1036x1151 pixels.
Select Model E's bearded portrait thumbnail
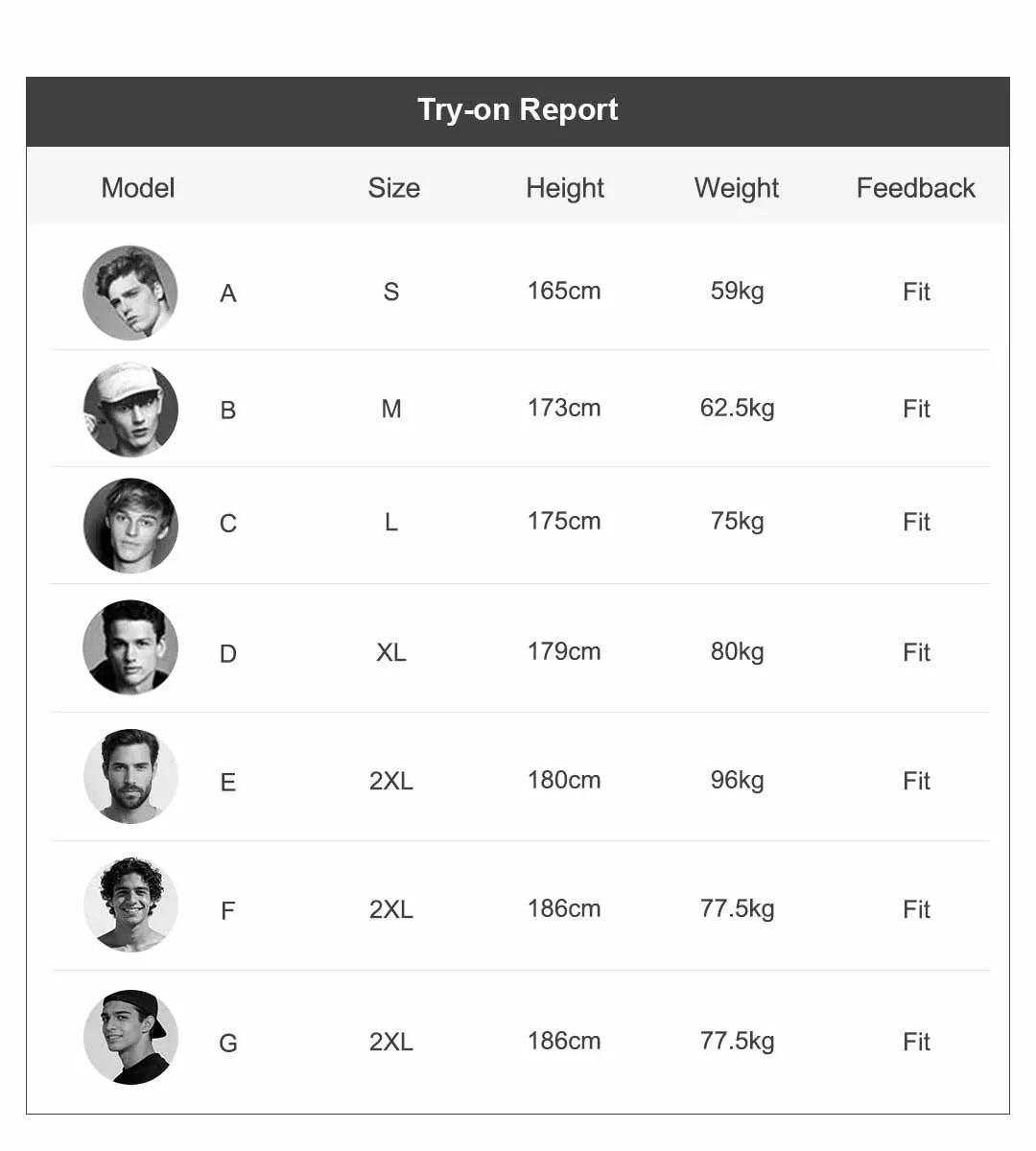tap(130, 776)
